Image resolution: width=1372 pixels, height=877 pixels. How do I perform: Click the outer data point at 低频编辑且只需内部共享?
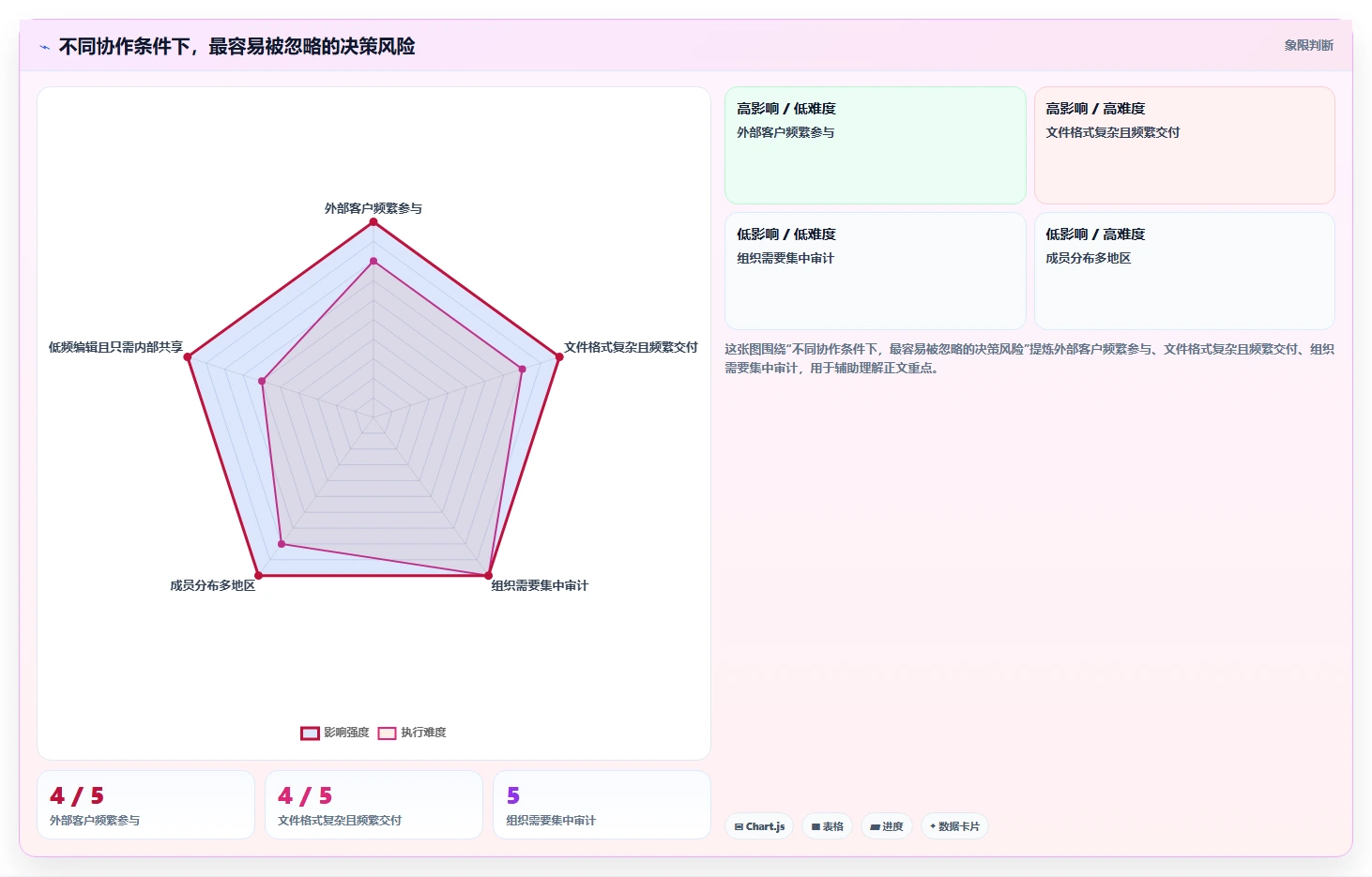pyautogui.click(x=188, y=357)
